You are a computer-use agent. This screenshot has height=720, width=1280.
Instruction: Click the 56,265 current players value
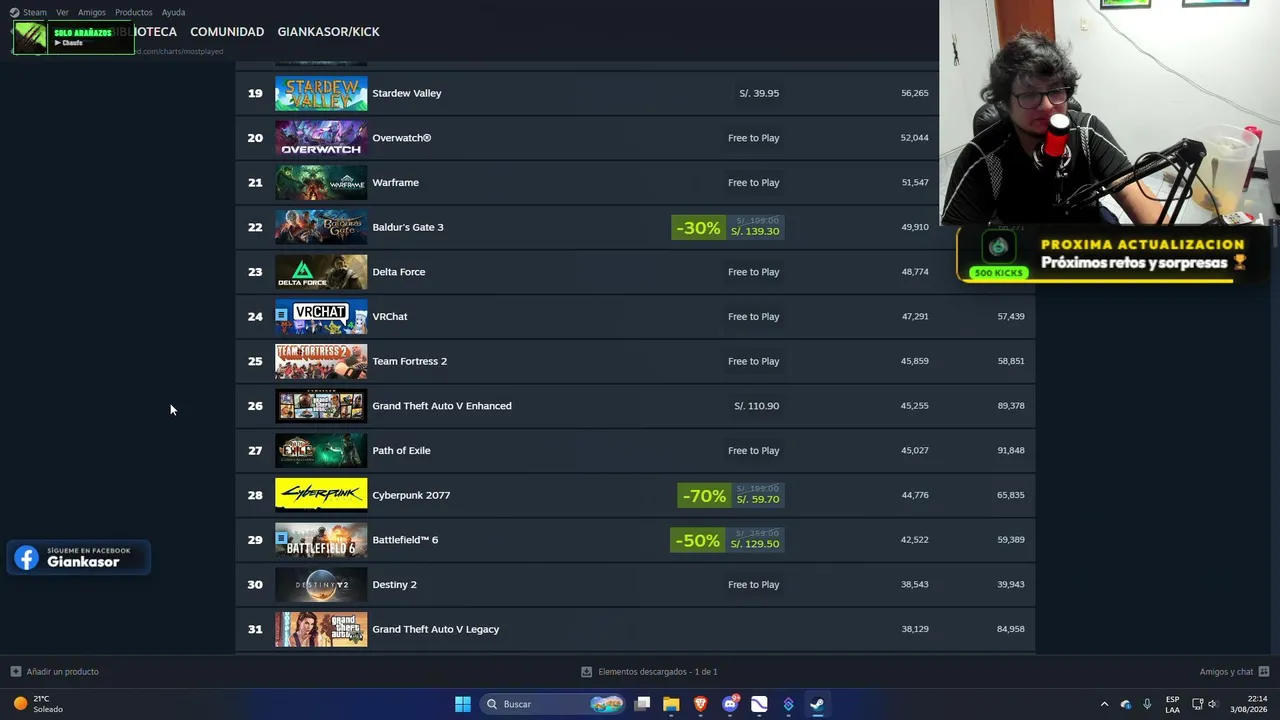[x=914, y=93]
